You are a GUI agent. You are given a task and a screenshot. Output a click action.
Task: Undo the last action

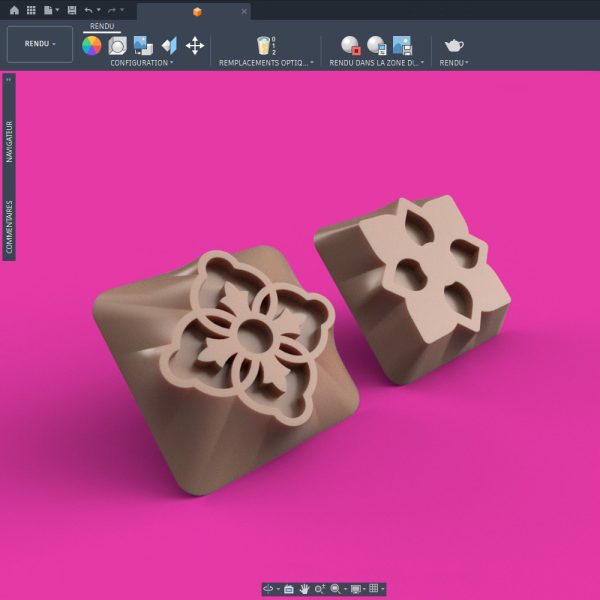tap(88, 10)
